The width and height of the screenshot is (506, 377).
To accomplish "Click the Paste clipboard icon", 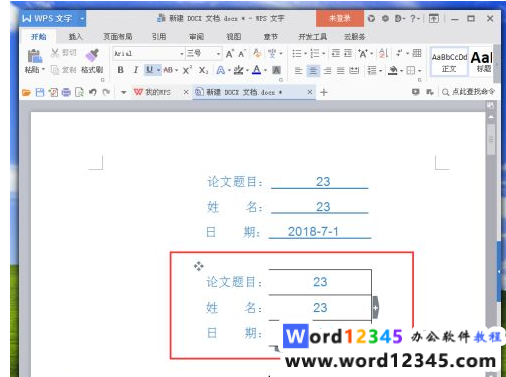I will click(x=34, y=56).
